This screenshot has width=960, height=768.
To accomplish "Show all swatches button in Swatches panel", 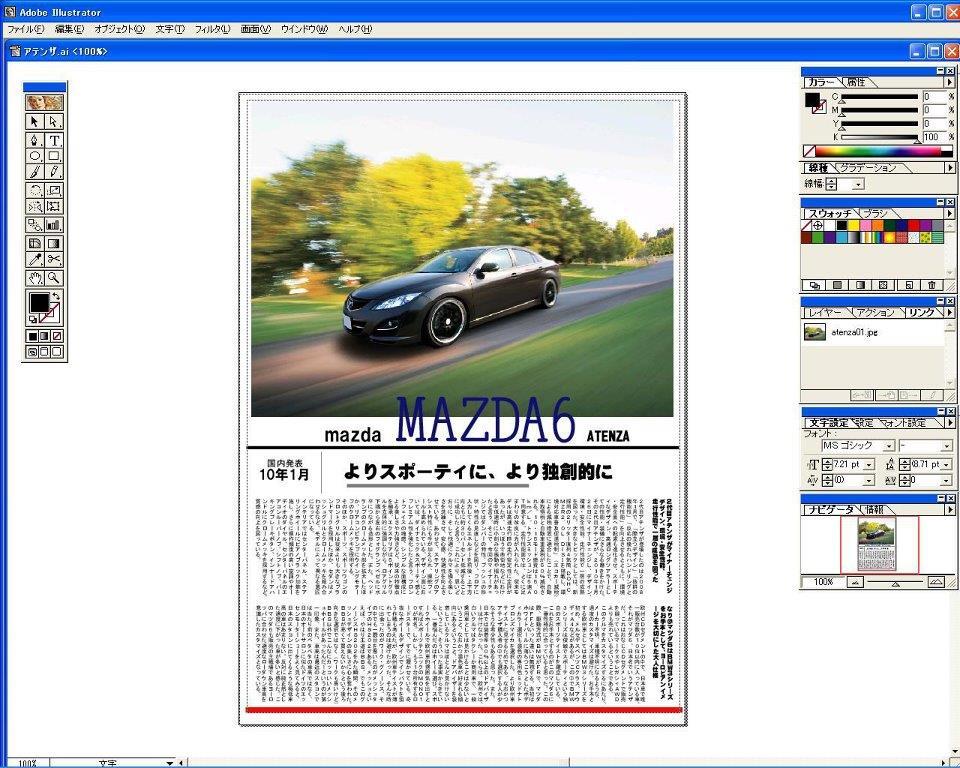I will point(814,285).
